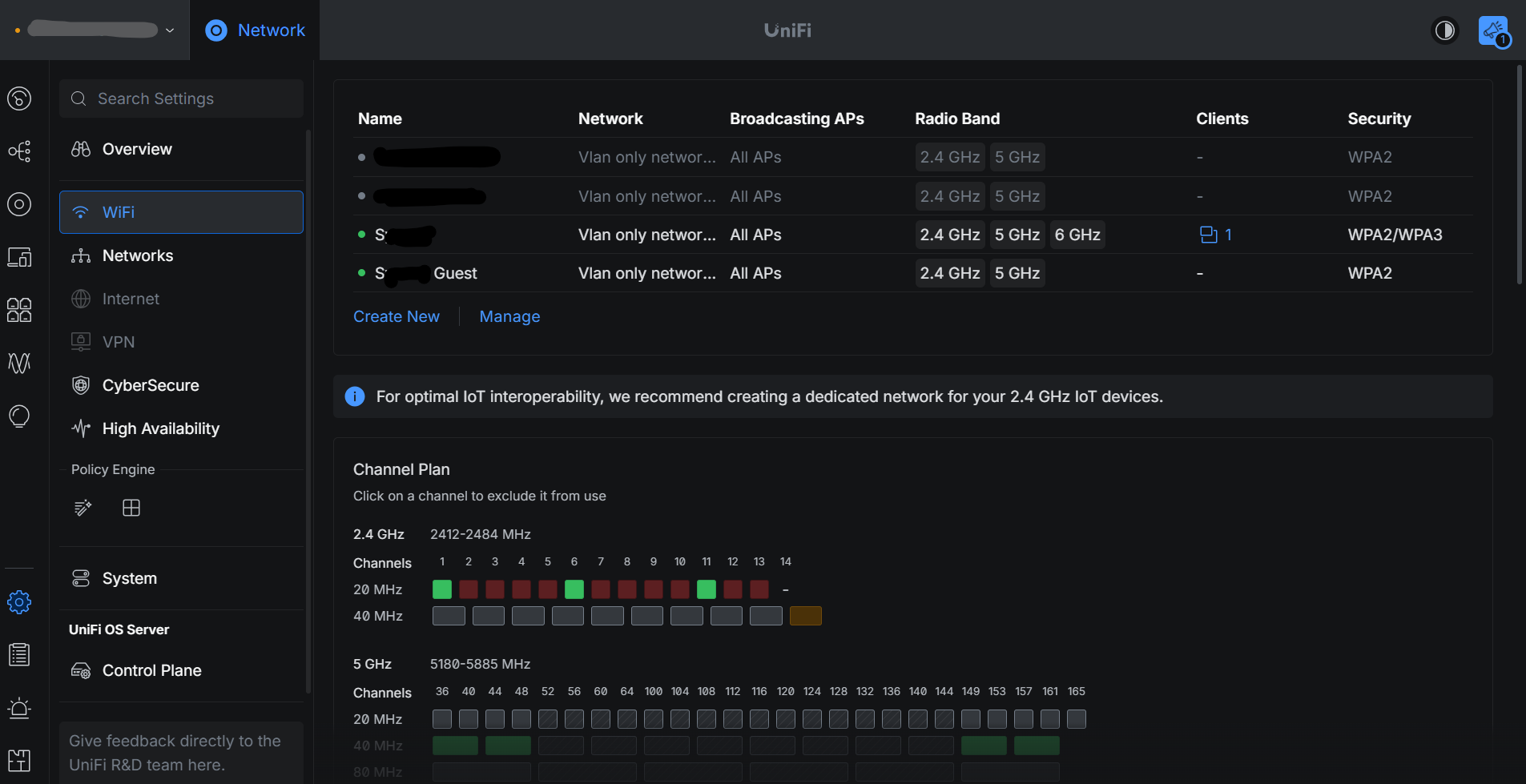The height and width of the screenshot is (784, 1526).
Task: Toggle 2.4 GHz channel 6 exclusion
Action: pyautogui.click(x=574, y=589)
